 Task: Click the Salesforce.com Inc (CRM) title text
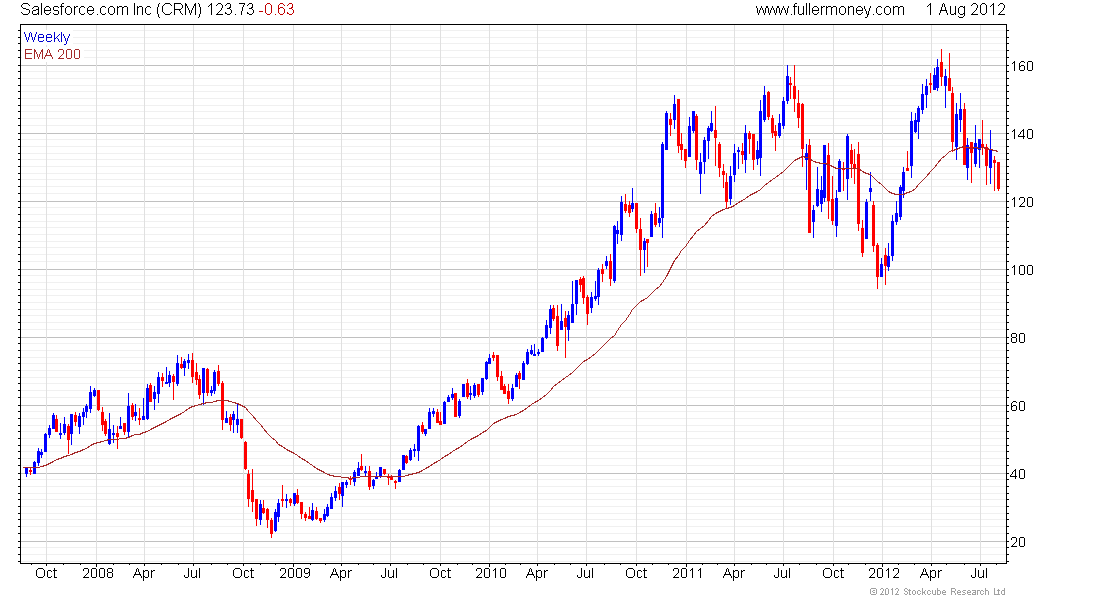tap(112, 10)
